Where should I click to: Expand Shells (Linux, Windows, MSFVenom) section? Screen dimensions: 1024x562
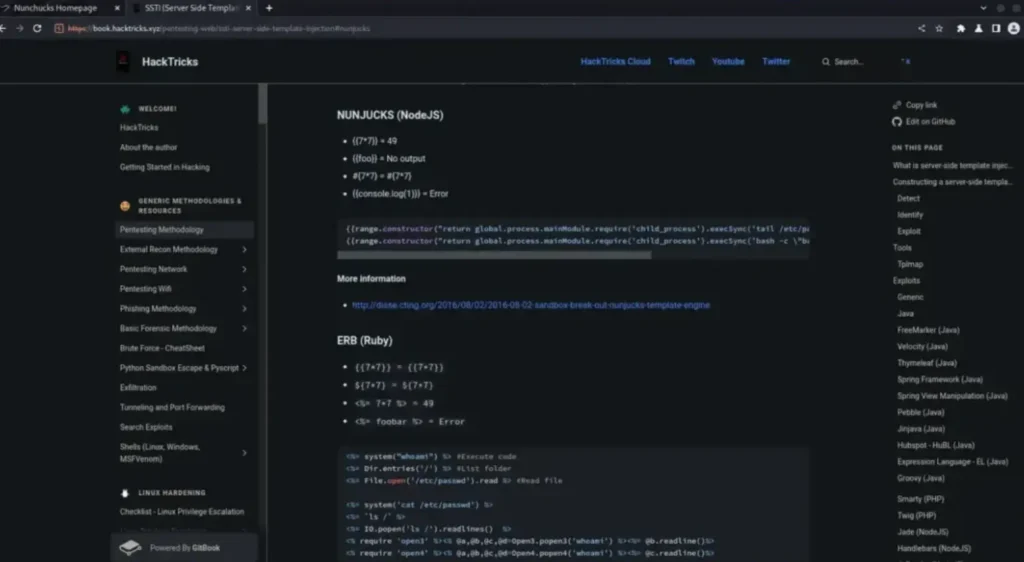tap(245, 453)
